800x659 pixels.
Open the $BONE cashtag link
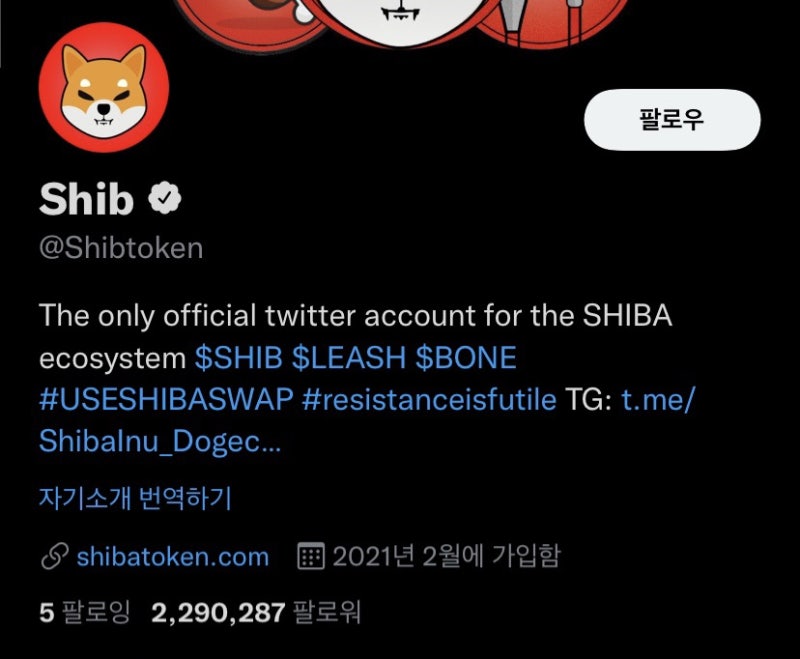pos(465,357)
